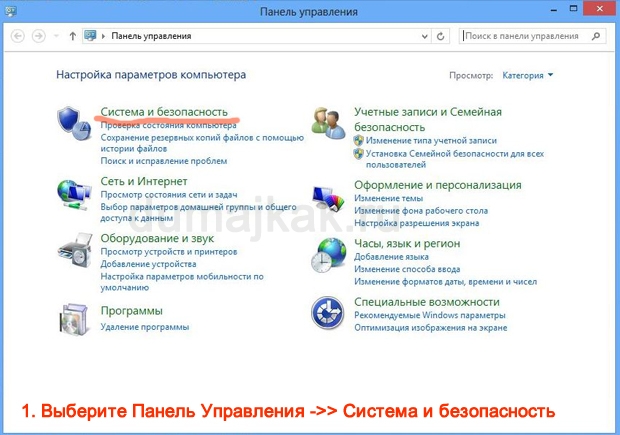This screenshot has height=435, width=620.
Task: Open Добавление устройства
Action: point(148,264)
